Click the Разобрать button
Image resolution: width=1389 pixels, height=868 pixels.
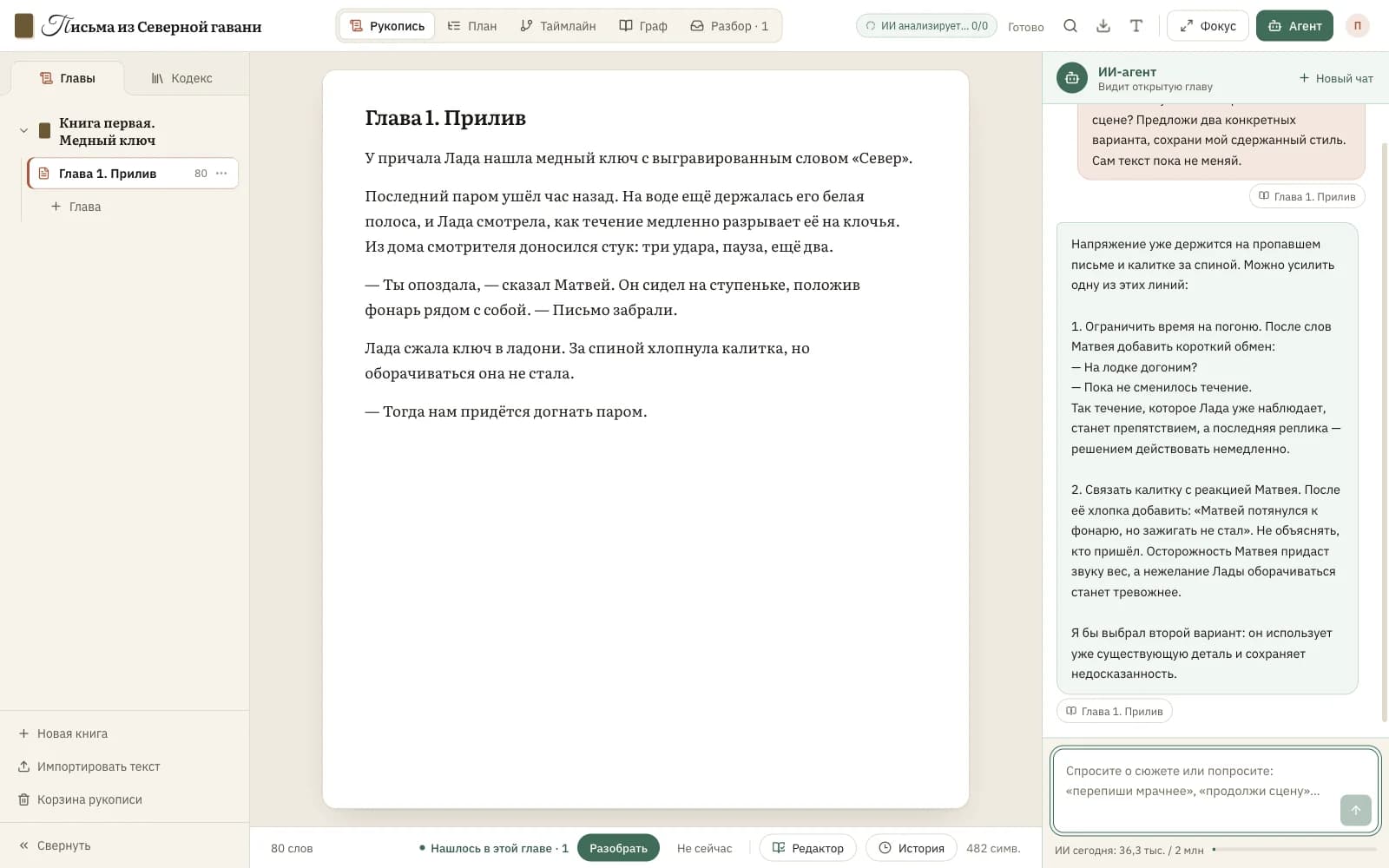click(x=618, y=848)
